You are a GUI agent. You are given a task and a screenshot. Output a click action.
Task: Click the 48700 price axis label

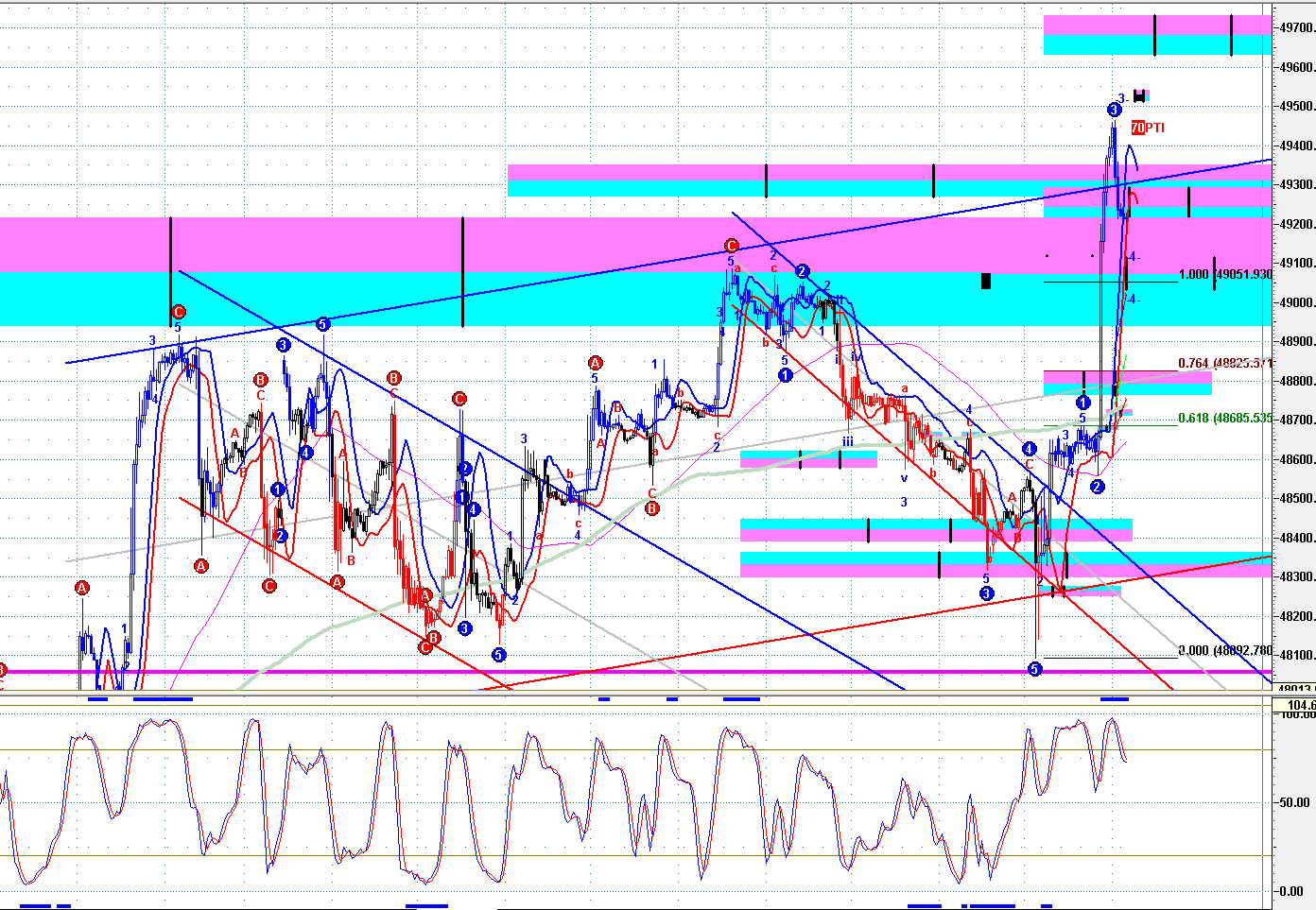pos(1296,421)
